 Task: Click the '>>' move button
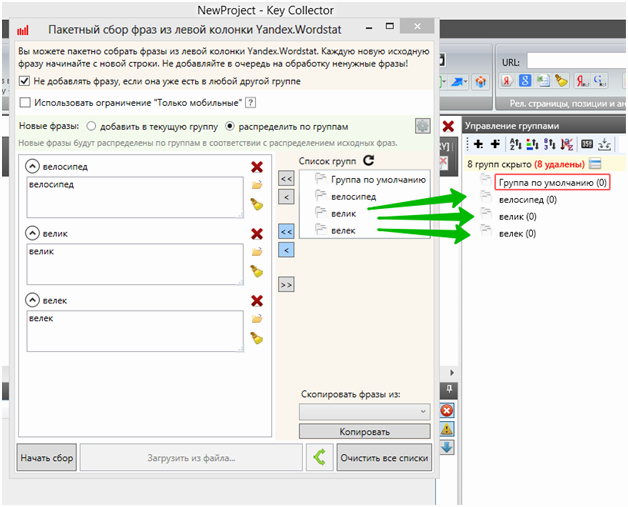click(x=286, y=284)
